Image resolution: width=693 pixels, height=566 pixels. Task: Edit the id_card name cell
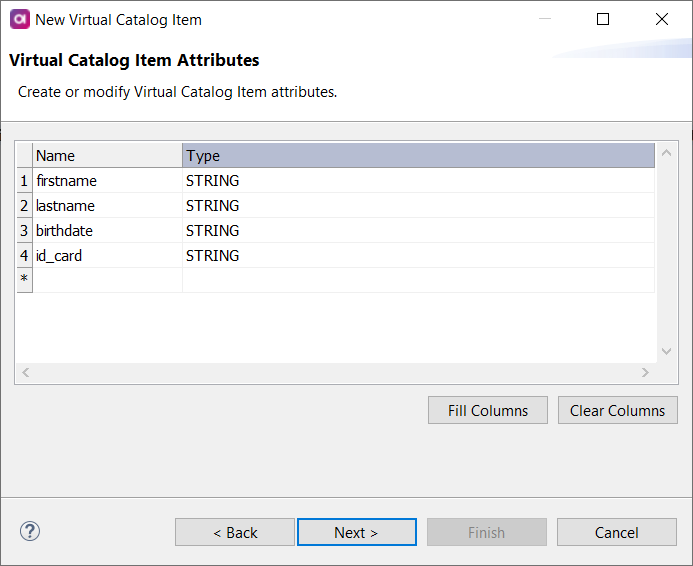(107, 256)
